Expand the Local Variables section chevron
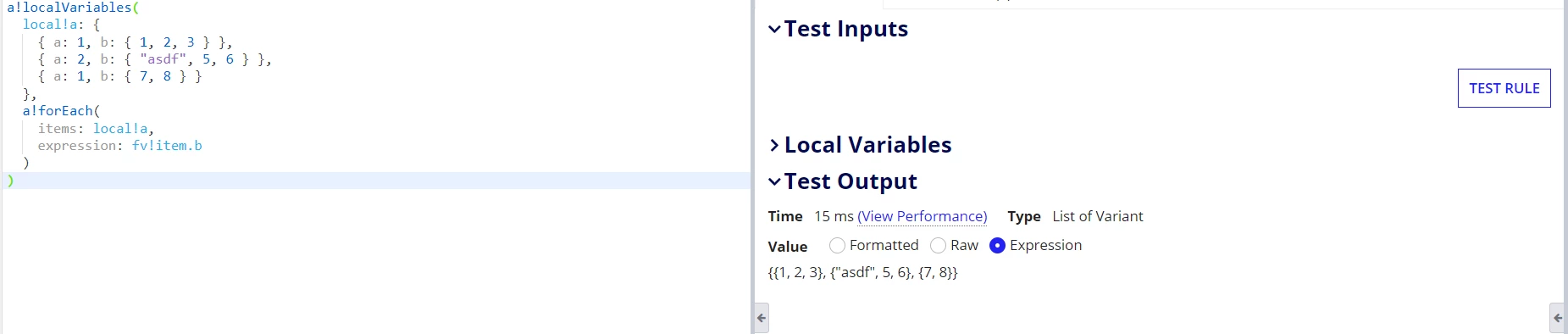1568x334 pixels. point(774,145)
